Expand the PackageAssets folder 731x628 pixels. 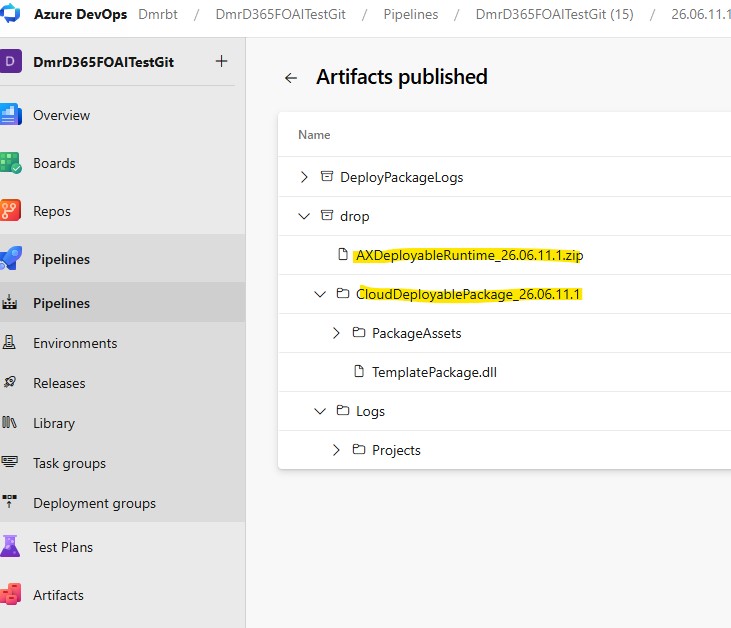click(x=336, y=333)
